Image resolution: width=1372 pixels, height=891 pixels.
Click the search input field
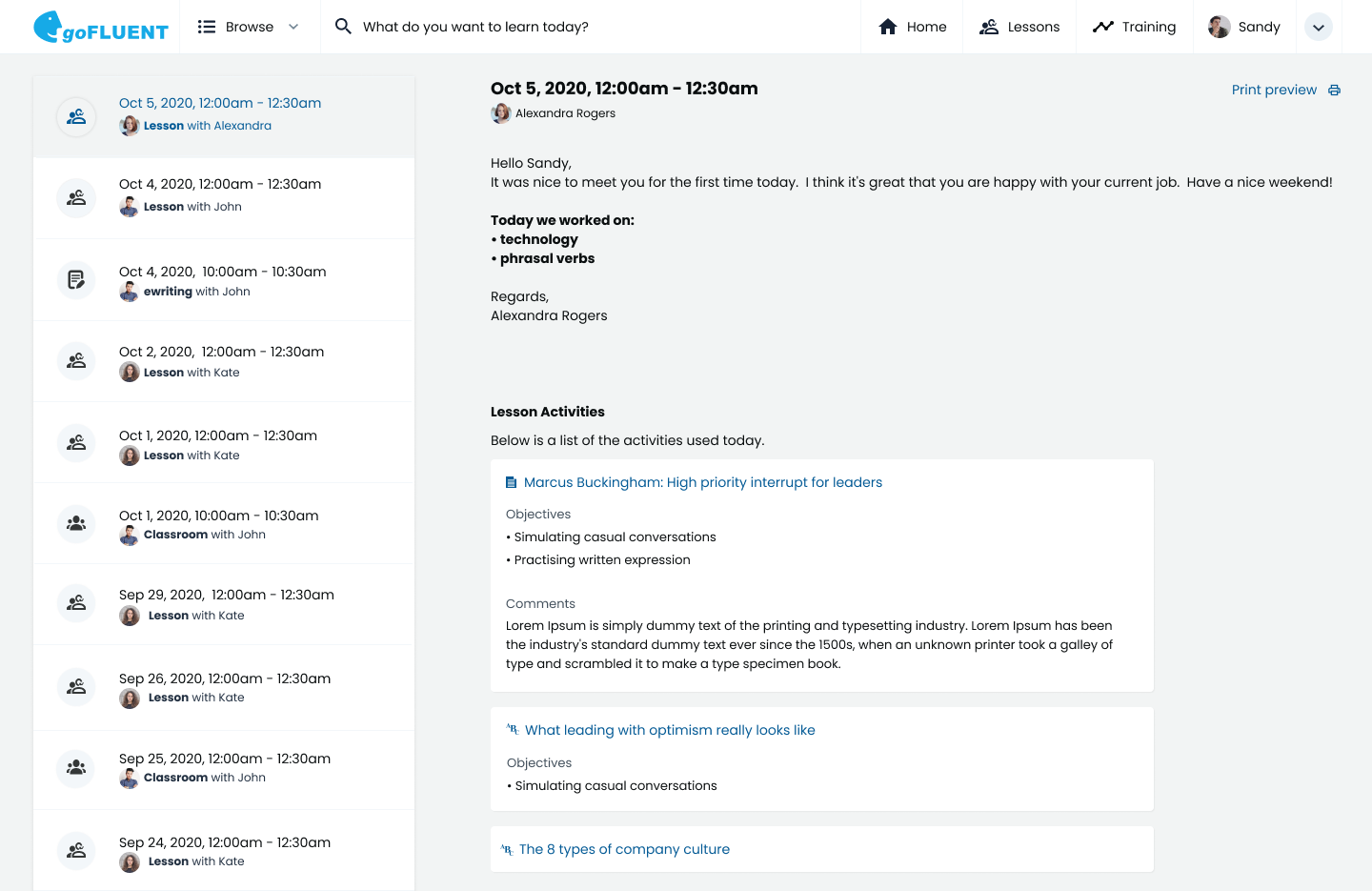(x=524, y=27)
